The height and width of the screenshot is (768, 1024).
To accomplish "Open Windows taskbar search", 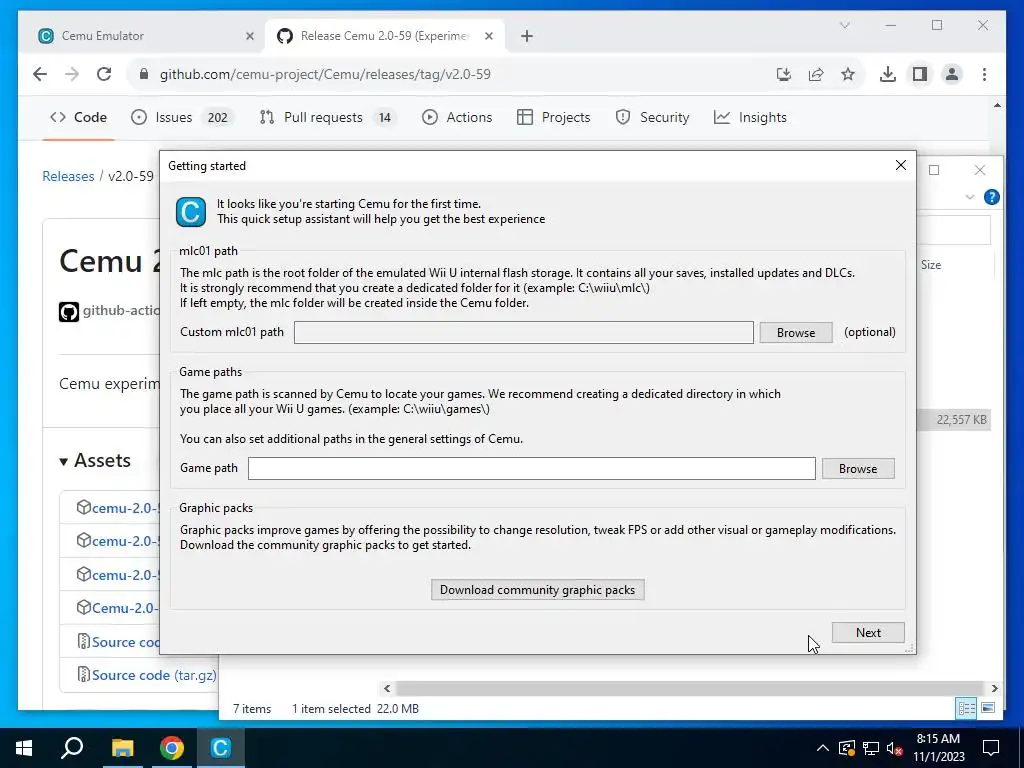I will pyautogui.click(x=72, y=748).
